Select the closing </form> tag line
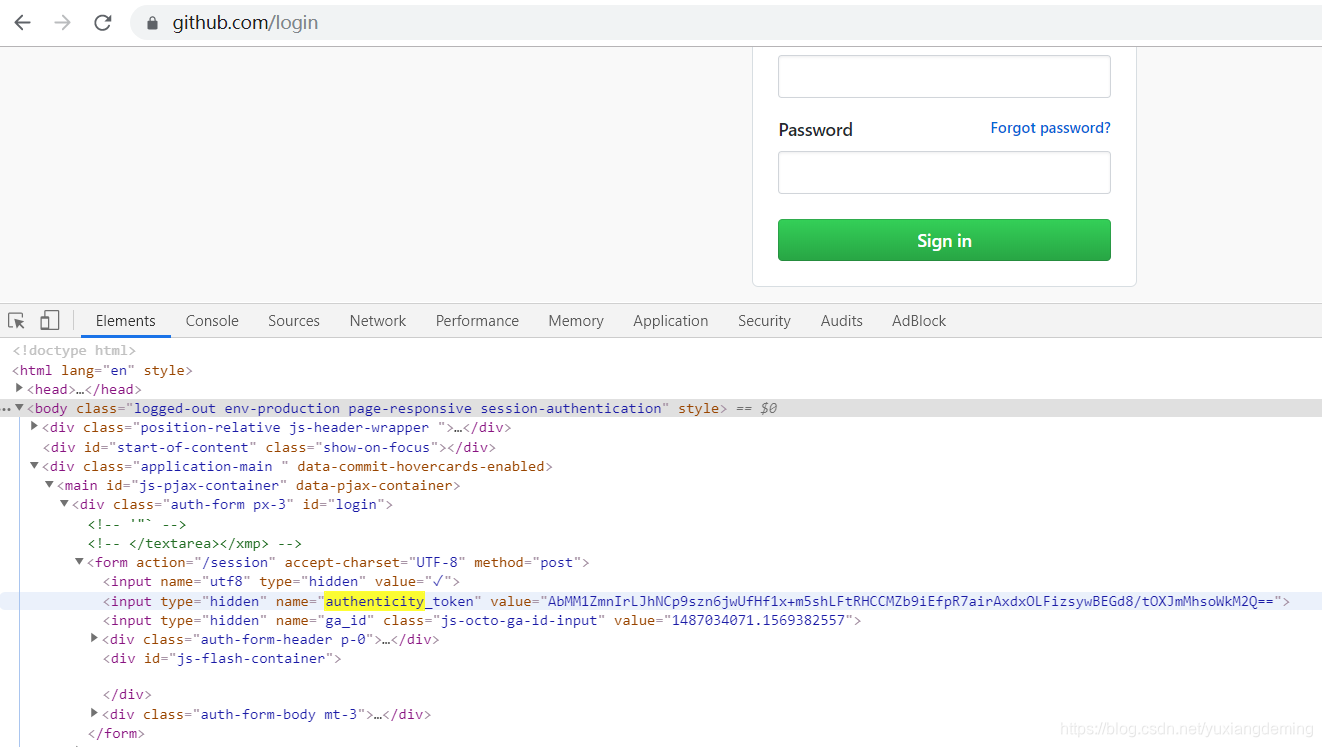The height and width of the screenshot is (747, 1322). (116, 733)
